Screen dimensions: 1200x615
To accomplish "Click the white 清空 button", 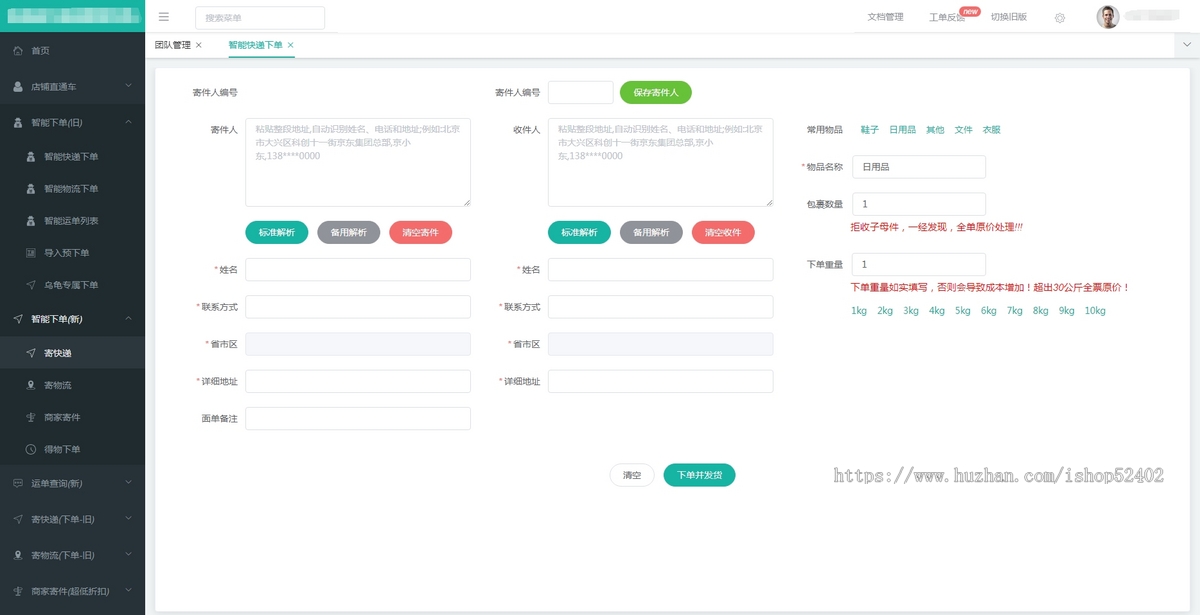I will click(632, 475).
